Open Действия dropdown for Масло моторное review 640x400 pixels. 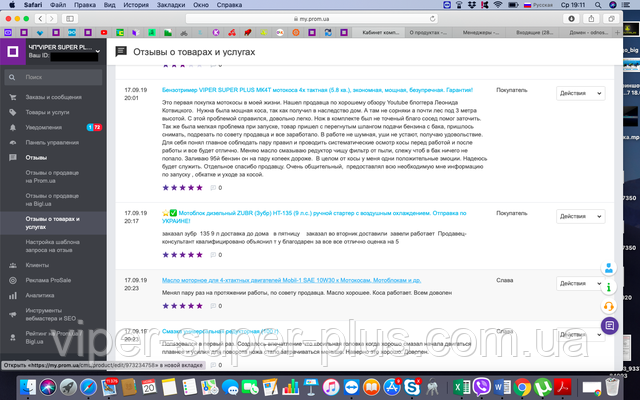(x=579, y=283)
